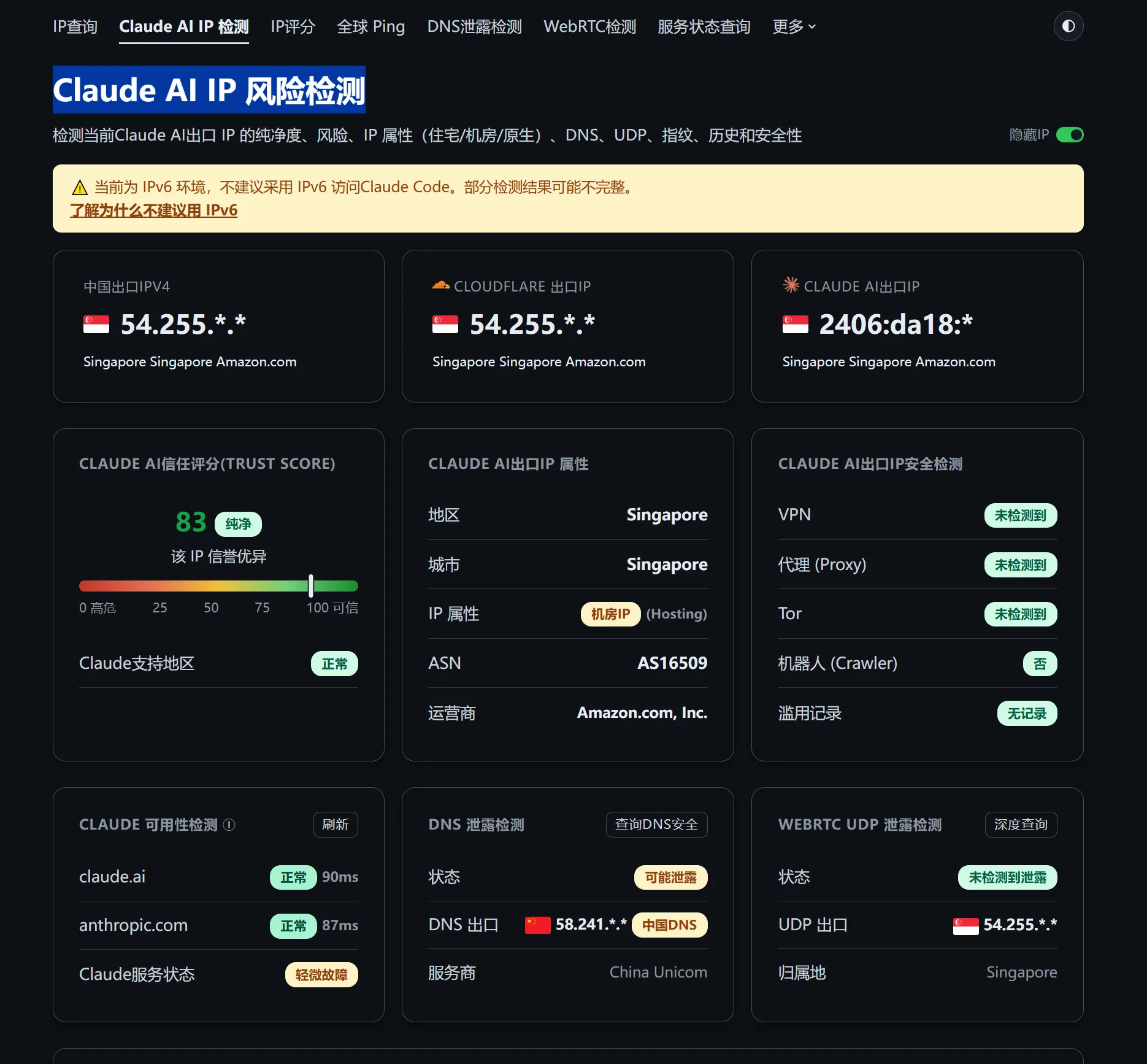Click the 58.241.*.* DNS IP
1147x1064 pixels.
(x=591, y=925)
